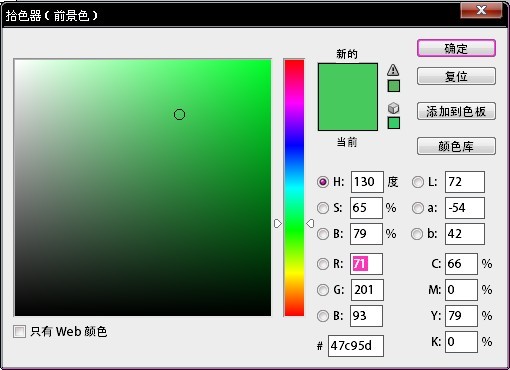Click the R field showing 71
This screenshot has width=510, height=370.
(366, 264)
